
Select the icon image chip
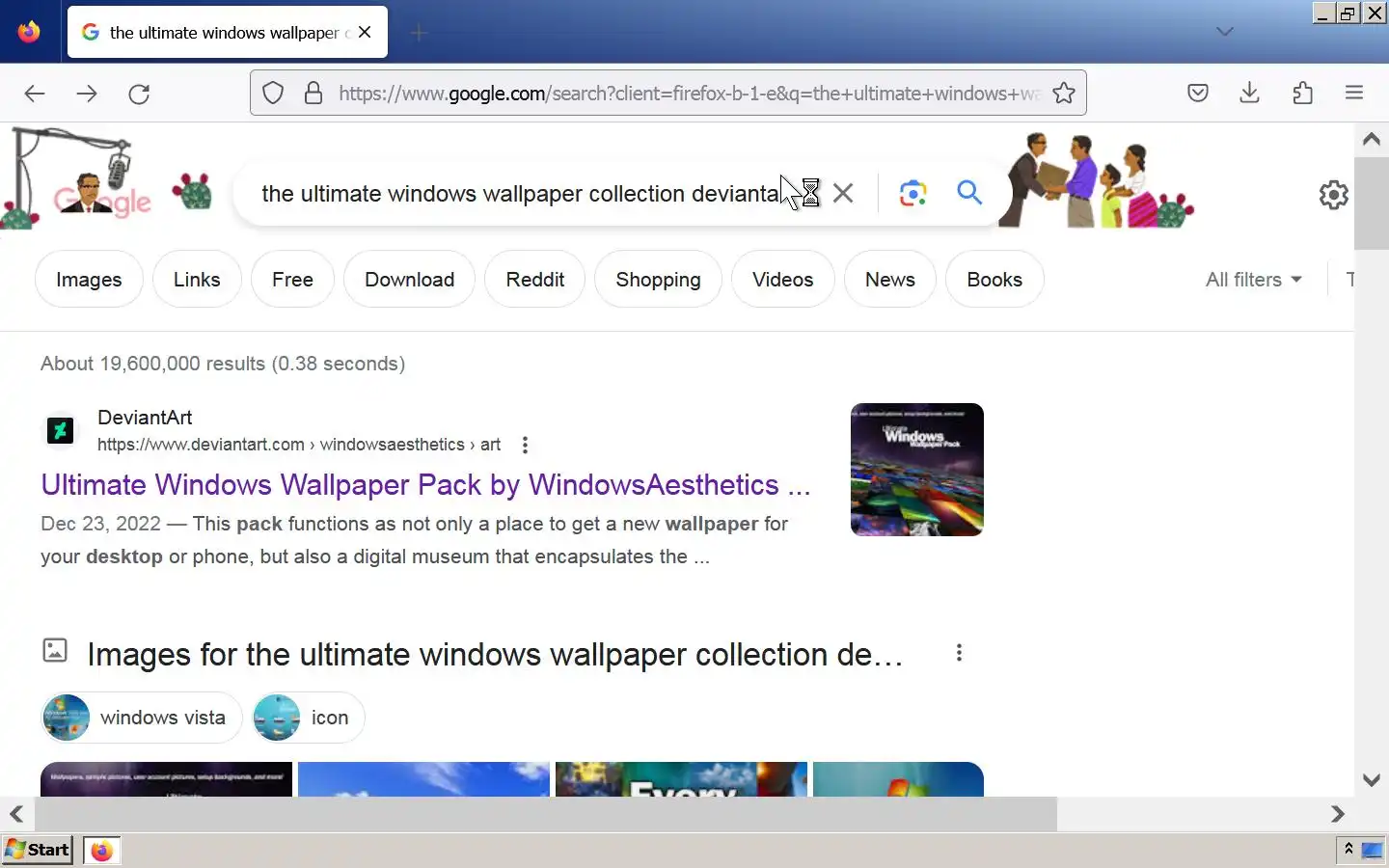click(x=308, y=718)
